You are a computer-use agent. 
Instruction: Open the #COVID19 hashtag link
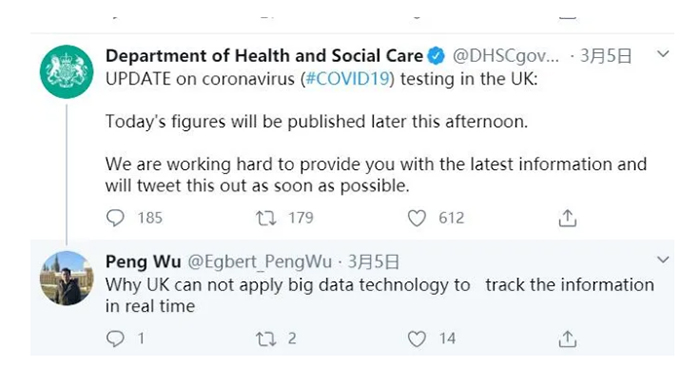click(347, 79)
